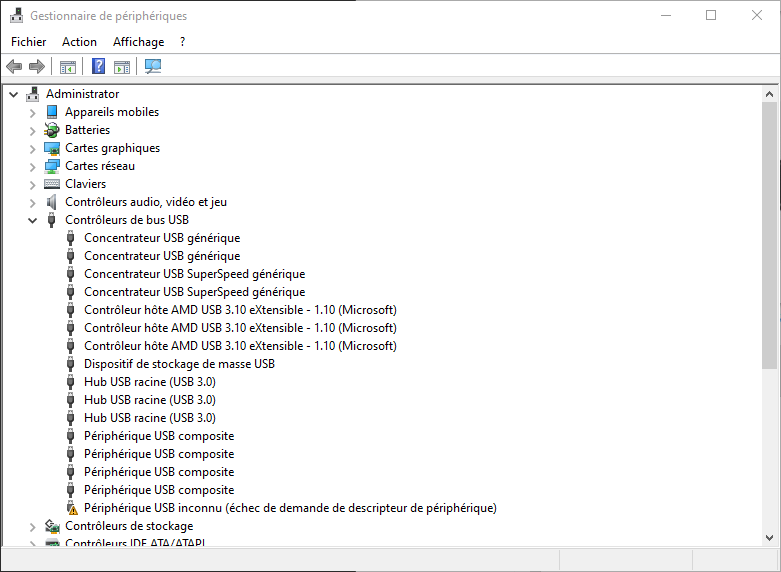Maximize the Device Manager window
The width and height of the screenshot is (781, 572).
coord(711,15)
